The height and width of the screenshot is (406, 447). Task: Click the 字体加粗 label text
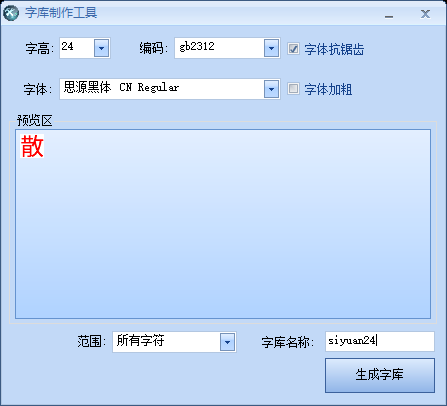click(328, 89)
